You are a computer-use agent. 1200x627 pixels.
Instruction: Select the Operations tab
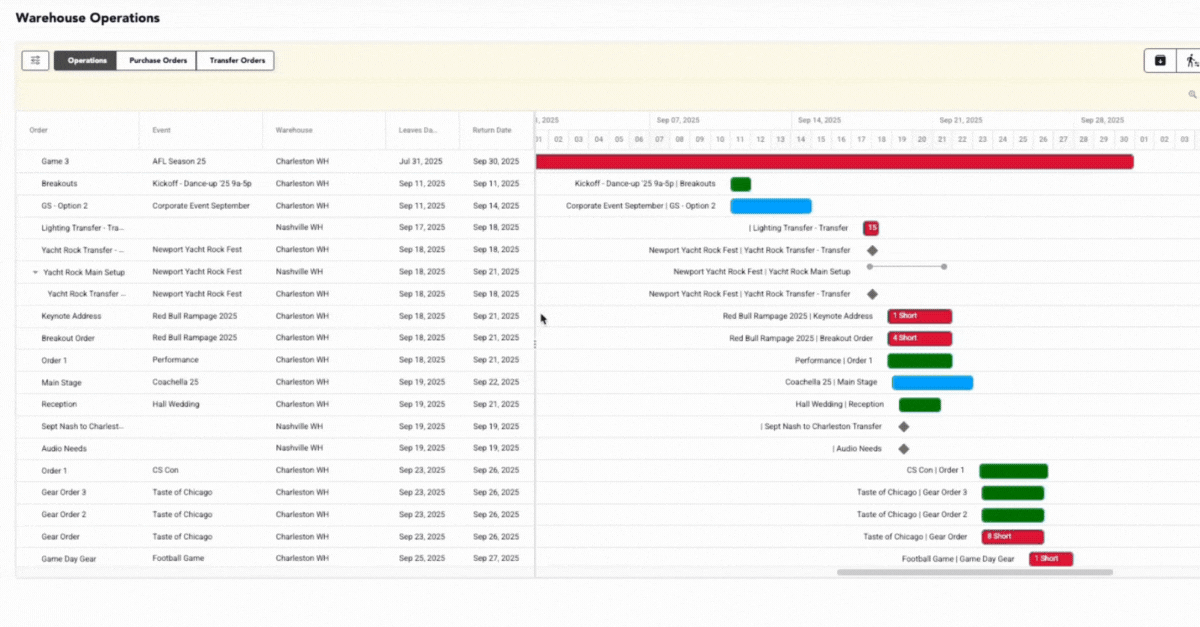86,61
